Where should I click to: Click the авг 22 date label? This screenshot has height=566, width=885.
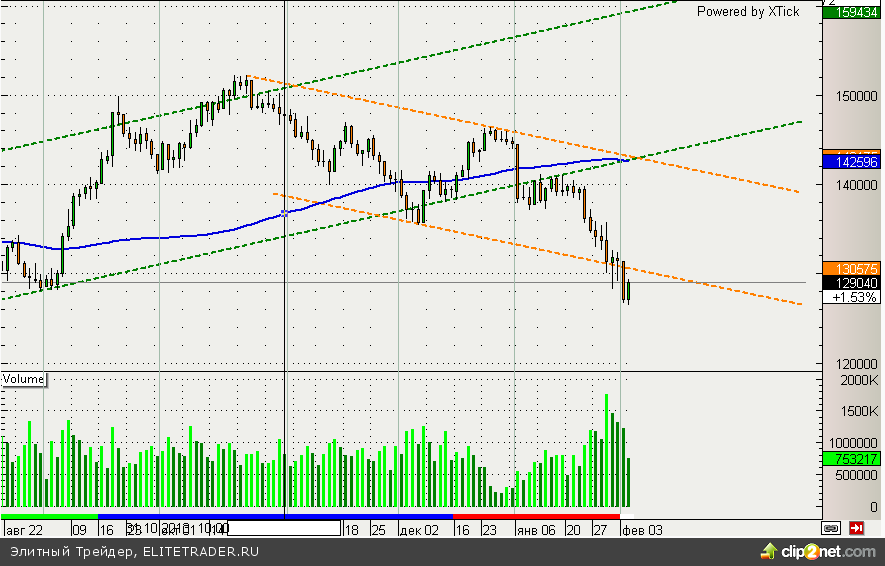[24, 529]
